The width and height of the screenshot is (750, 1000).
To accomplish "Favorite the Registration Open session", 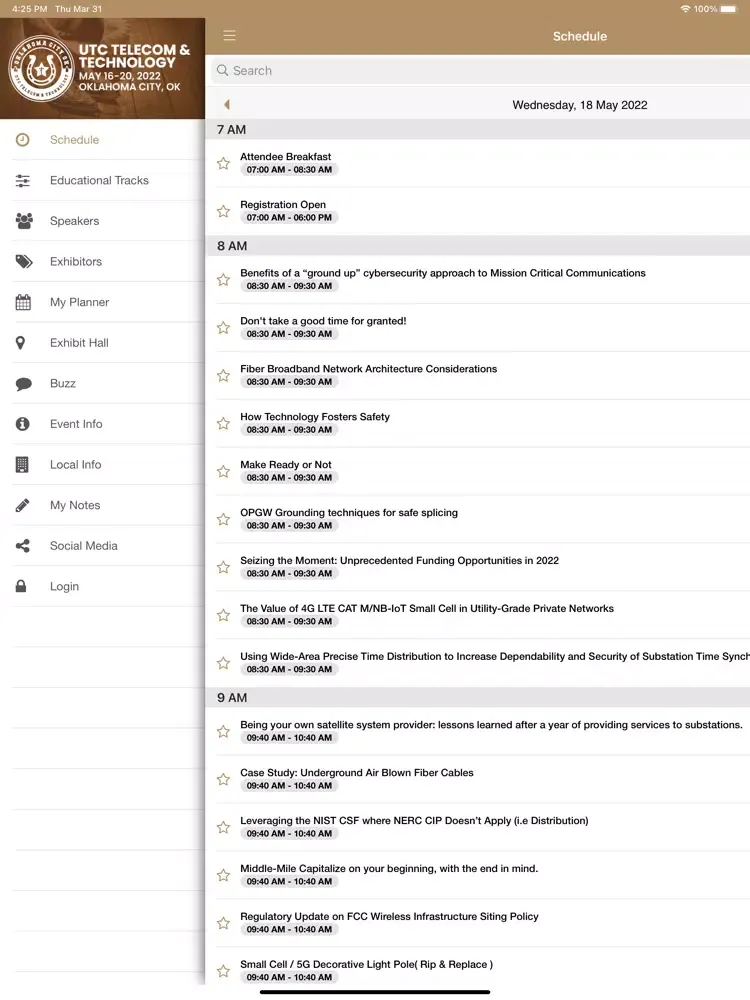I will click(x=223, y=211).
